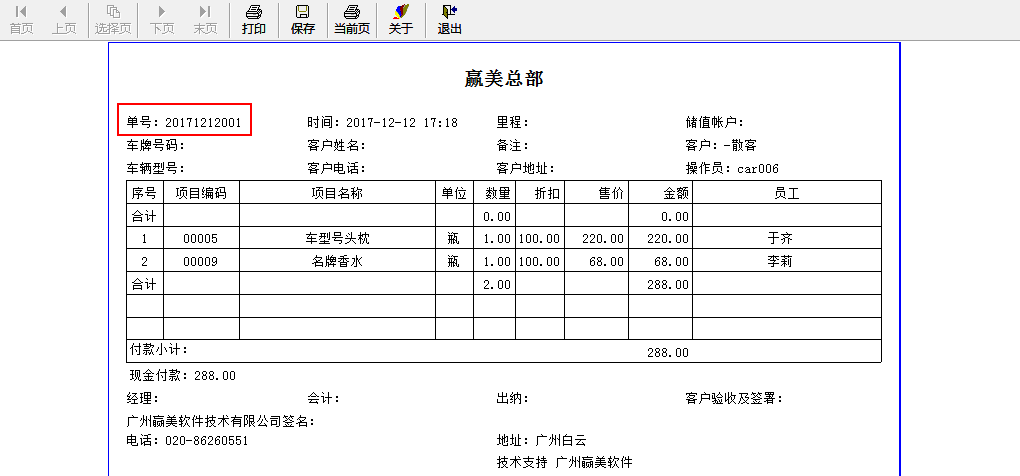This screenshot has width=1020, height=476.
Task: Go to first page (首页)
Action: (x=21, y=19)
